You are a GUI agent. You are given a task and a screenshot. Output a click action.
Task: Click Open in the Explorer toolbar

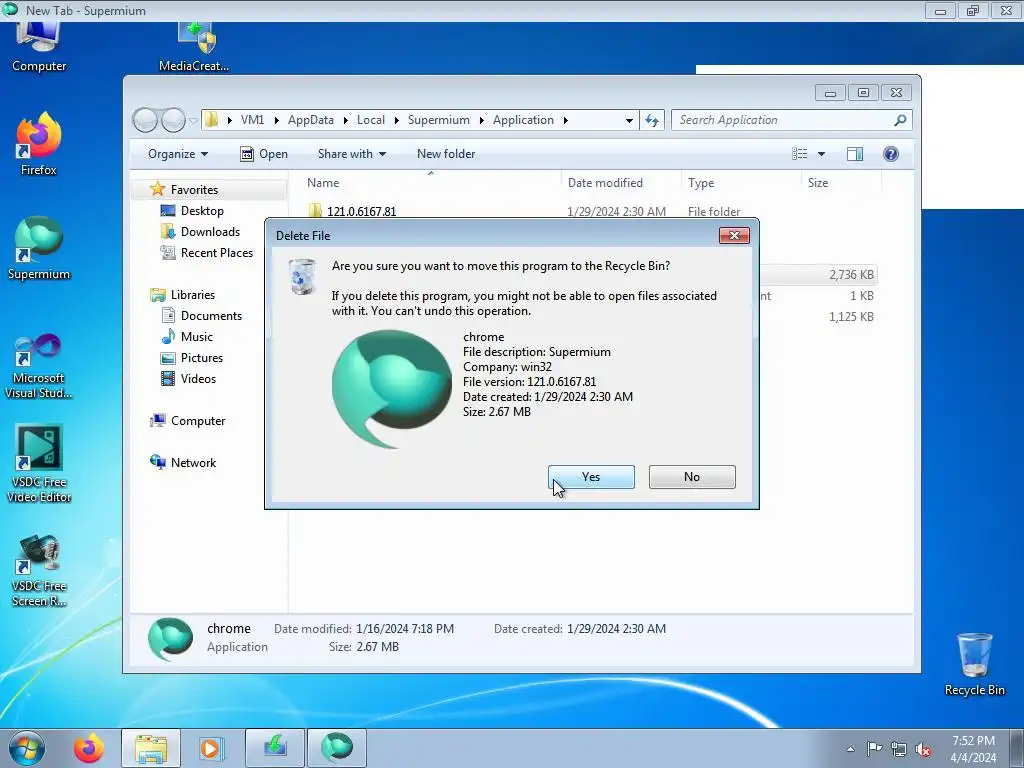[x=264, y=154]
